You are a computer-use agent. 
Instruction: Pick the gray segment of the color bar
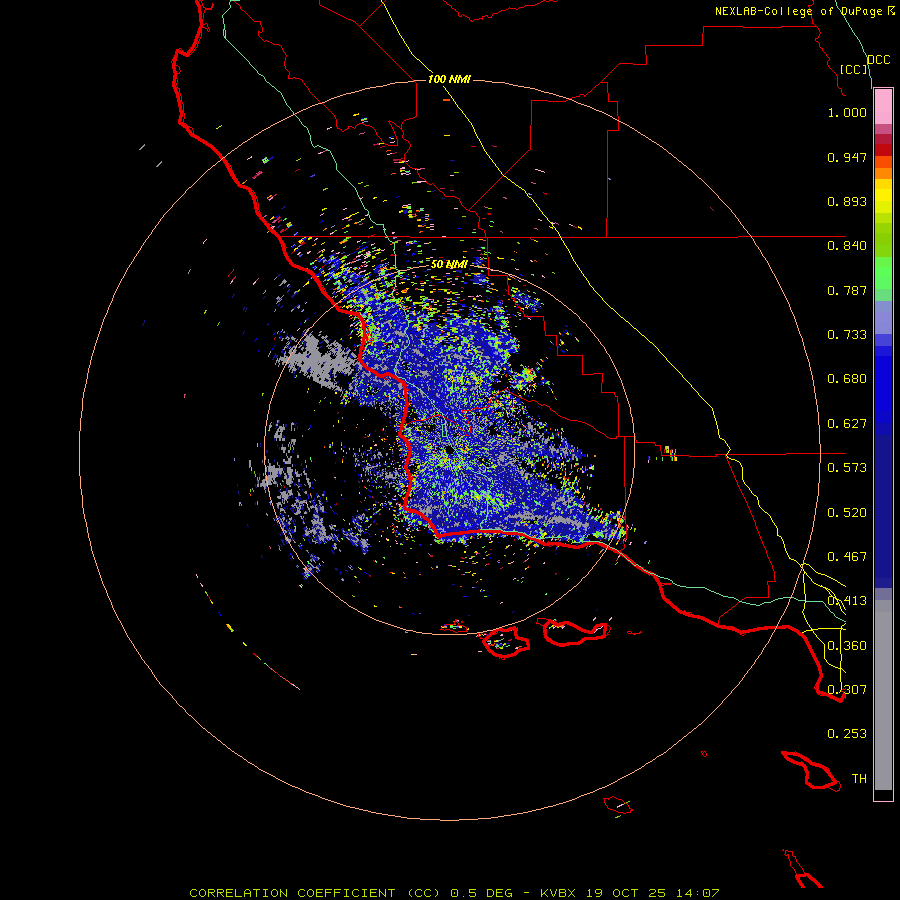883,695
